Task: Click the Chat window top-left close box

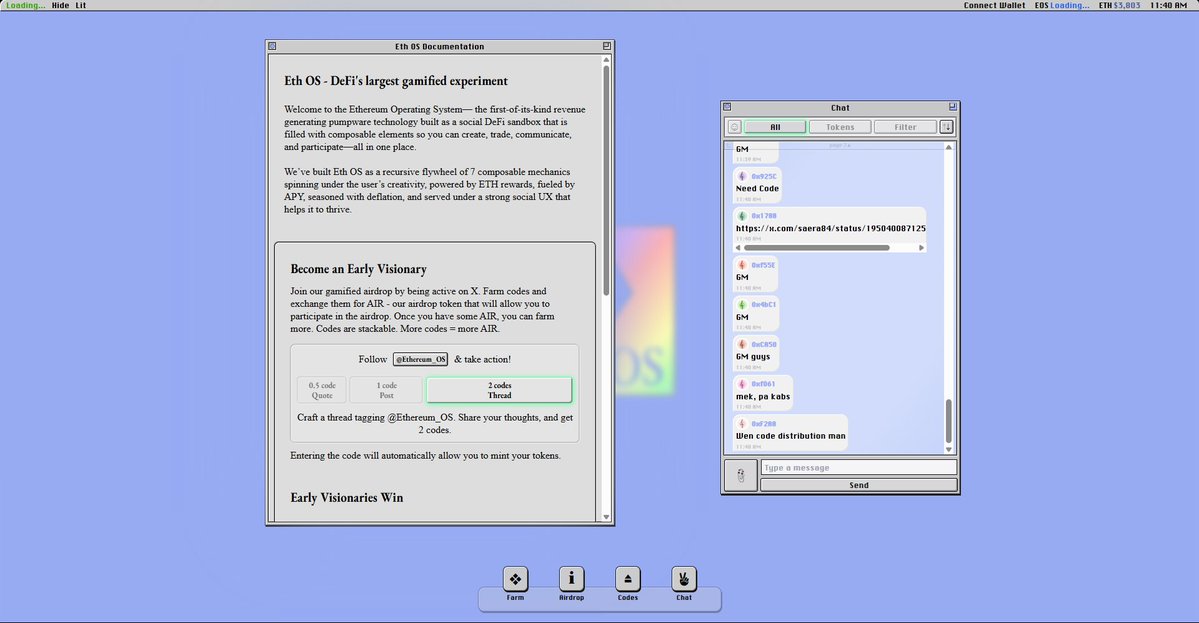Action: [x=727, y=107]
